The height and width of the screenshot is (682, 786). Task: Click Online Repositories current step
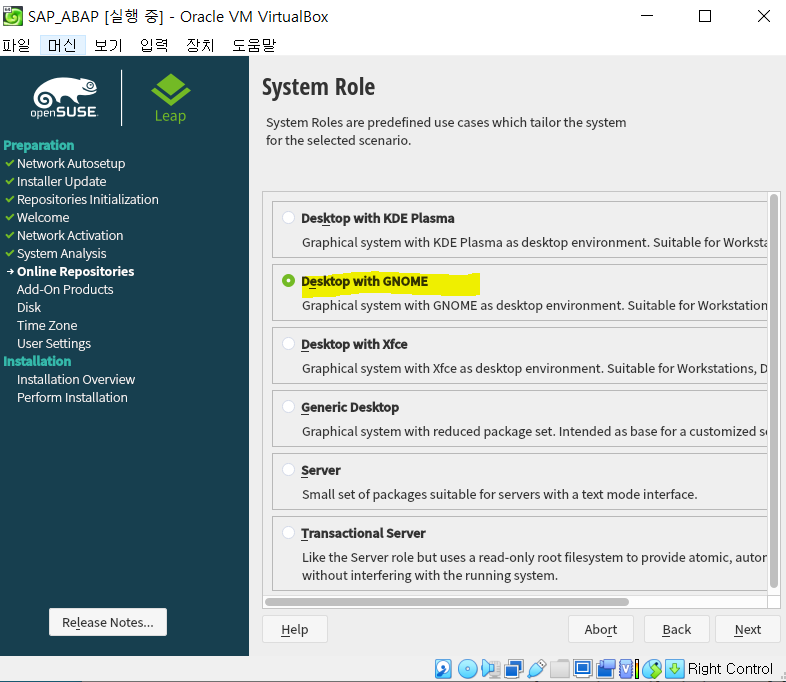75,272
